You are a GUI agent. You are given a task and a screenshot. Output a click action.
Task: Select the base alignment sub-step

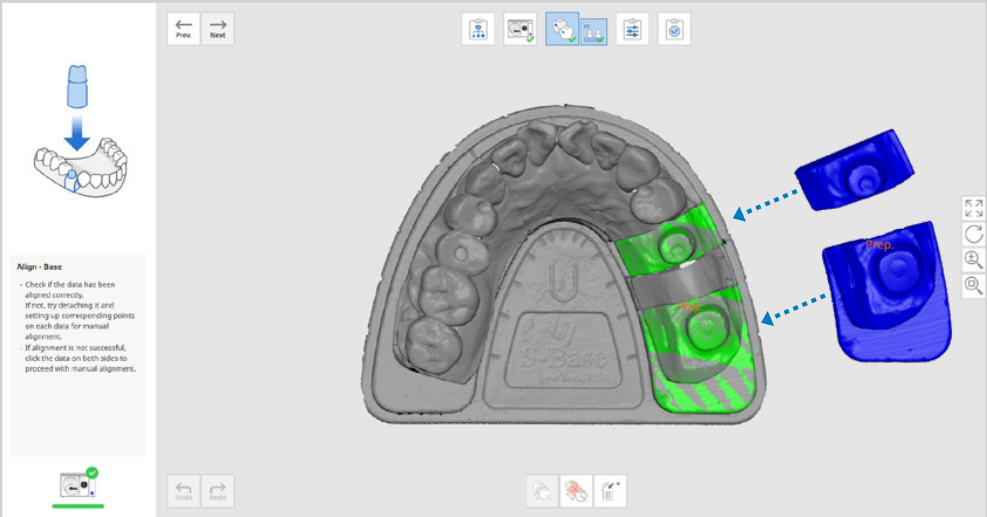coord(594,31)
